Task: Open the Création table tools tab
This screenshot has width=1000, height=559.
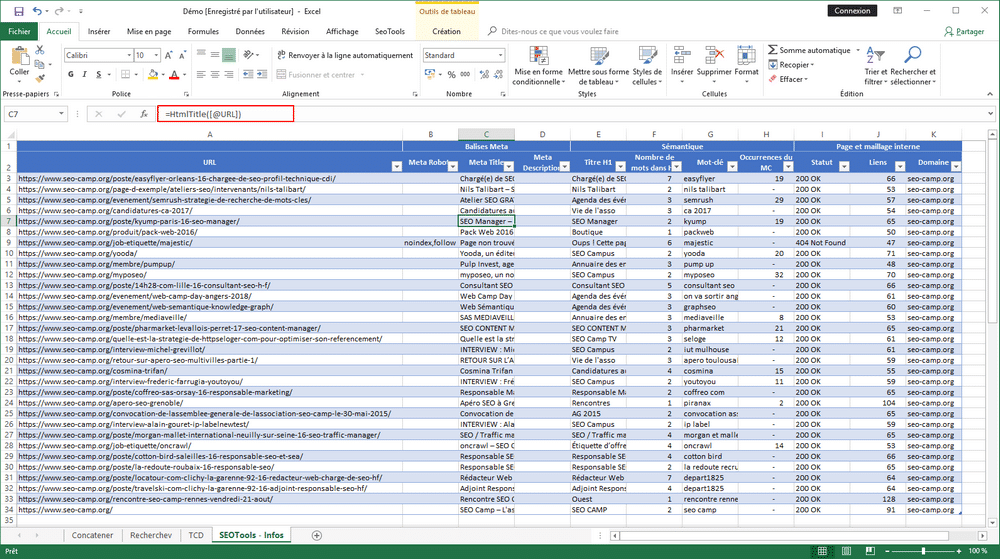Action: (446, 31)
